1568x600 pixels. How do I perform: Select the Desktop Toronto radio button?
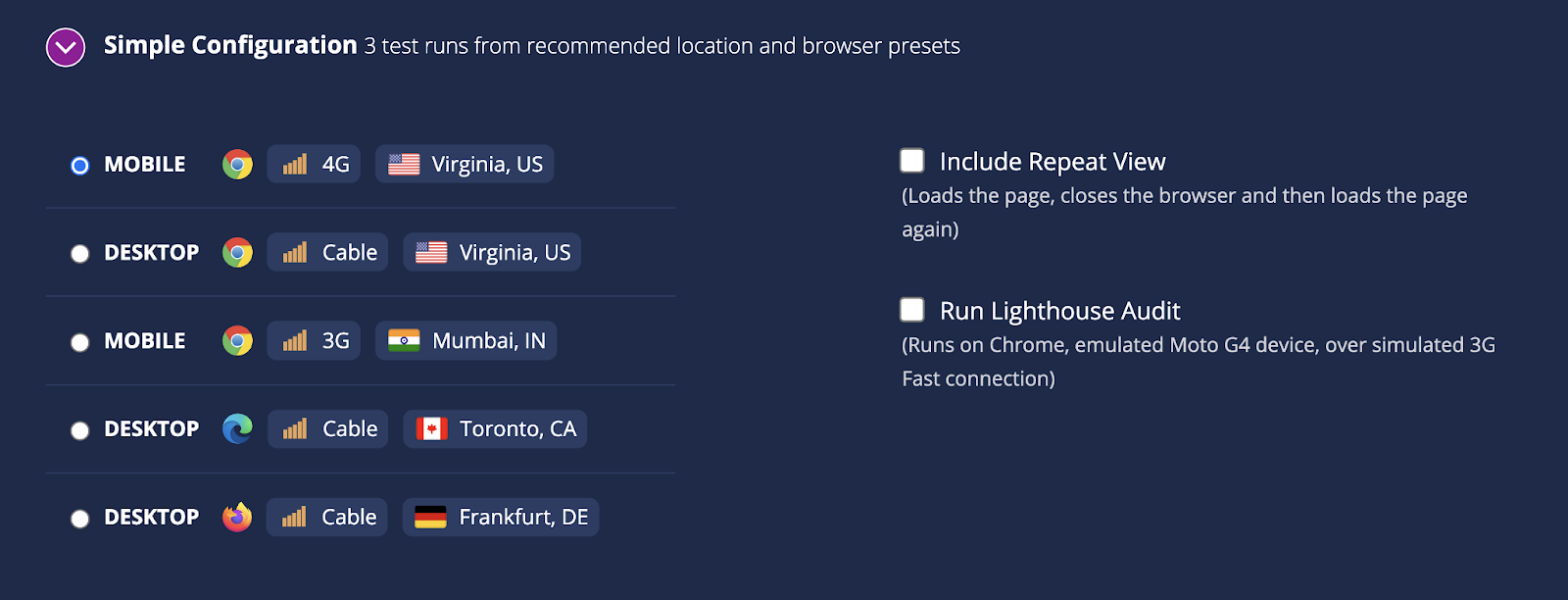coord(80,430)
